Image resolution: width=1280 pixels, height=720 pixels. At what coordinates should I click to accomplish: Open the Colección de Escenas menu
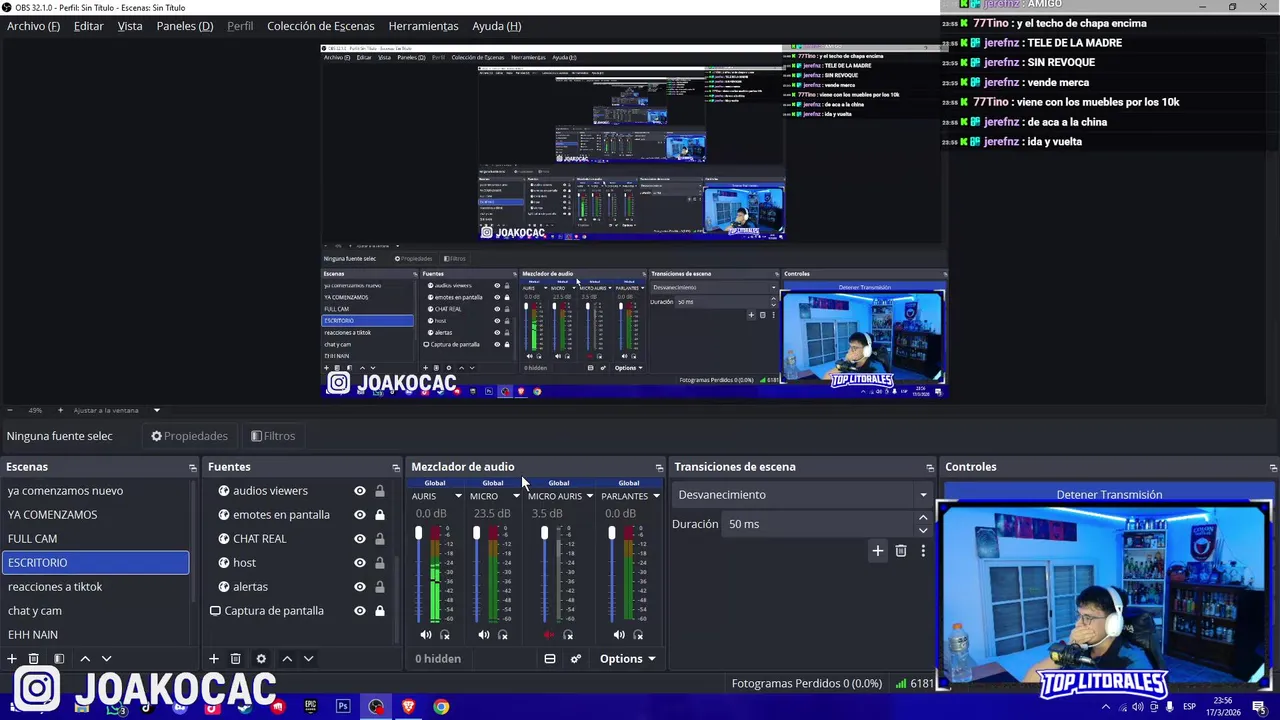point(321,26)
